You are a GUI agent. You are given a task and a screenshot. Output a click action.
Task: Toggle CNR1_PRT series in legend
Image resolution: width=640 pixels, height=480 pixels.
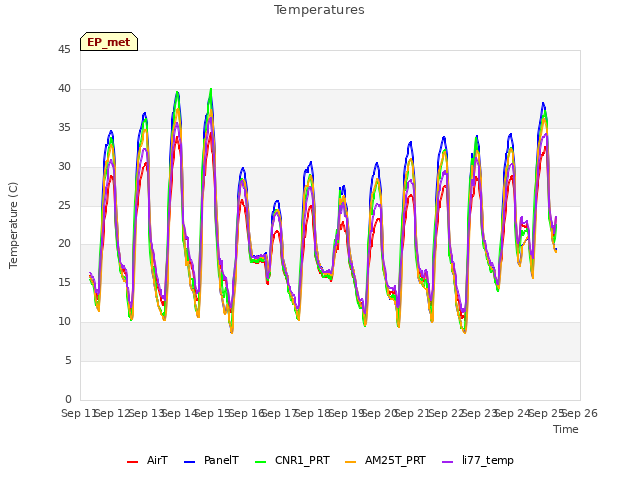(292, 460)
